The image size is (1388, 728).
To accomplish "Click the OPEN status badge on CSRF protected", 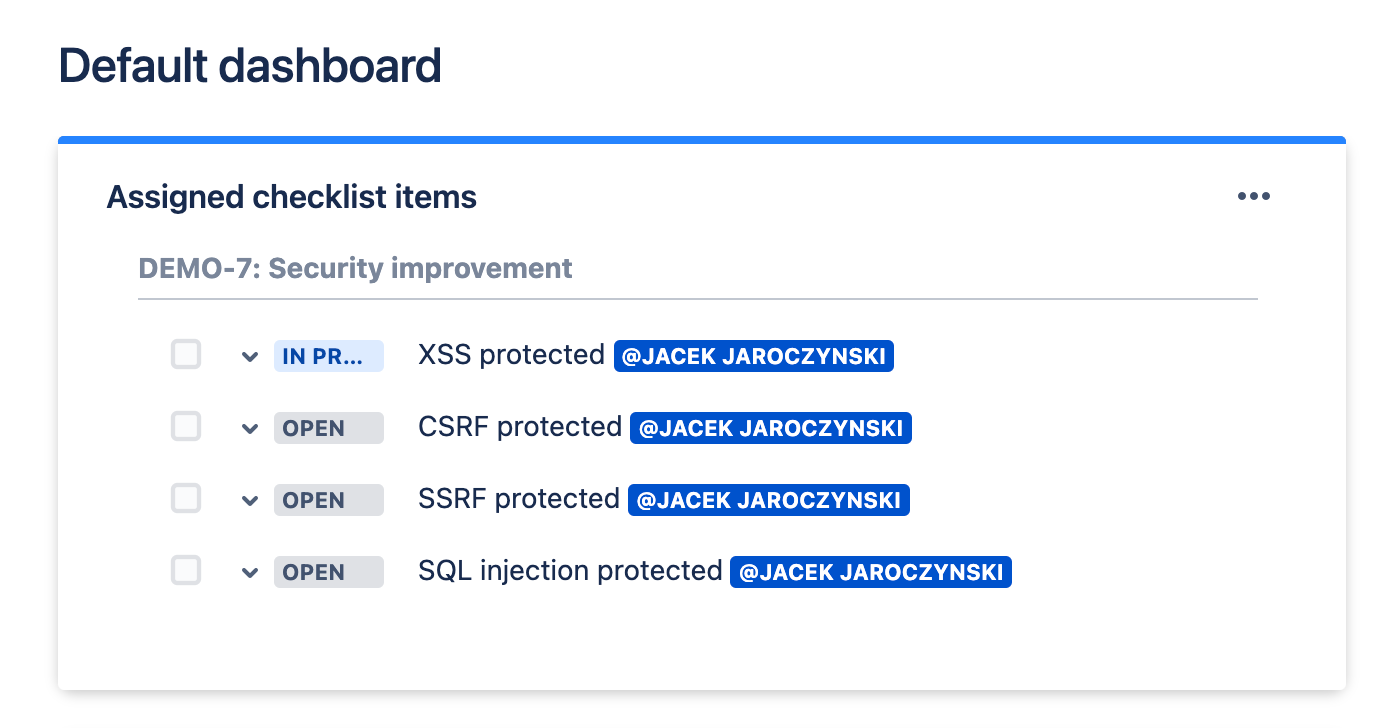I will [x=329, y=427].
